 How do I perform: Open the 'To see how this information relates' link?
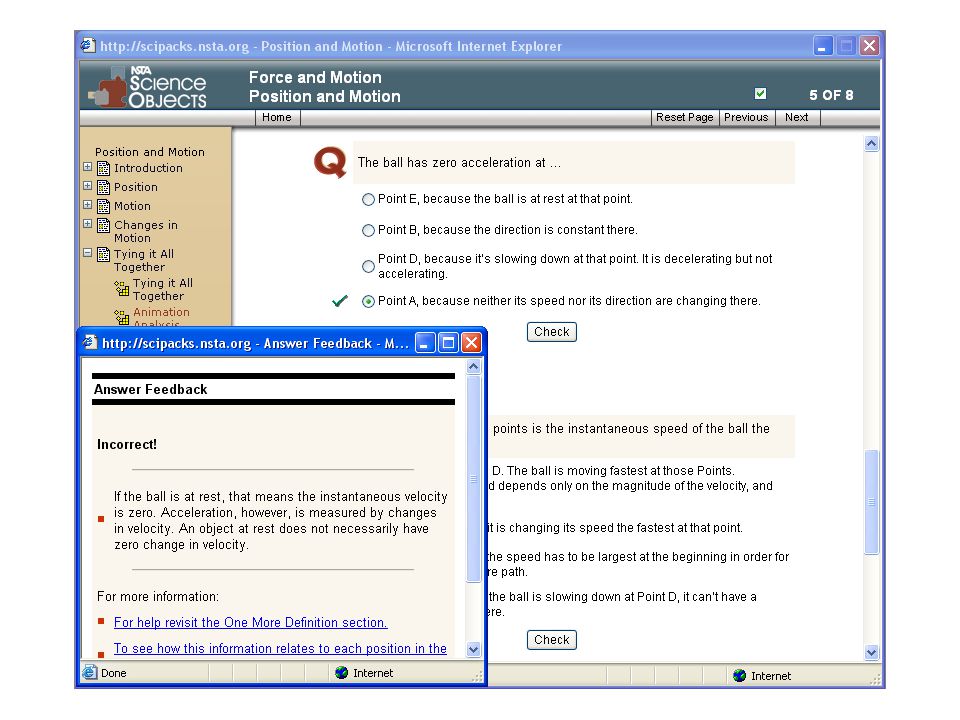[x=280, y=648]
